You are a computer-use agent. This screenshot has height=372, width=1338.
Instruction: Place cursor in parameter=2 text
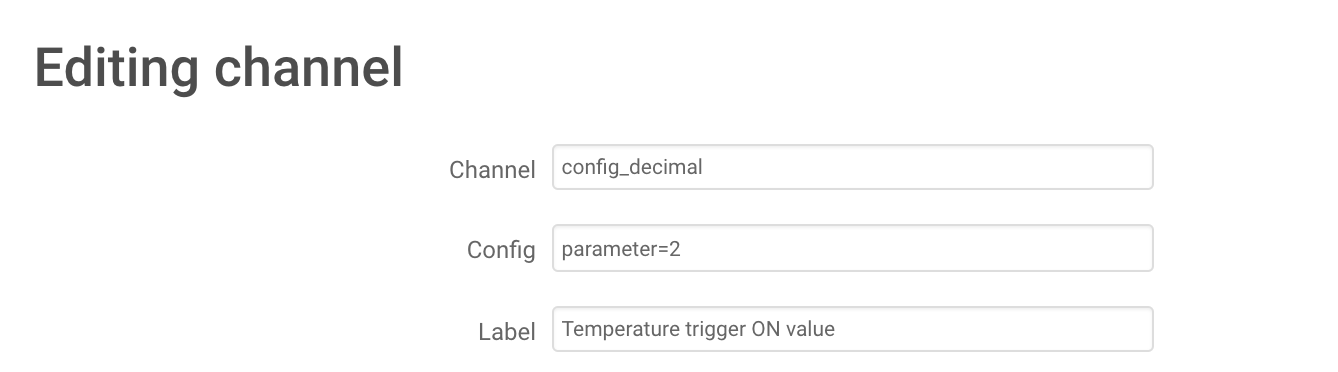pyautogui.click(x=621, y=248)
